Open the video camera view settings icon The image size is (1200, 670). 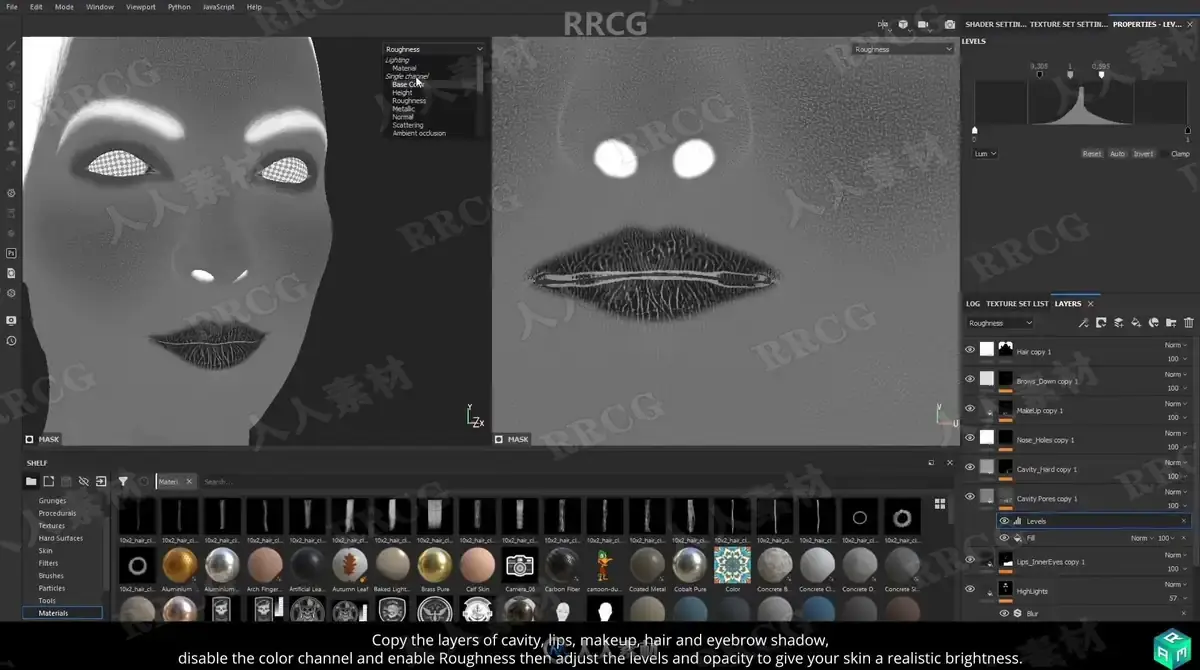[924, 24]
